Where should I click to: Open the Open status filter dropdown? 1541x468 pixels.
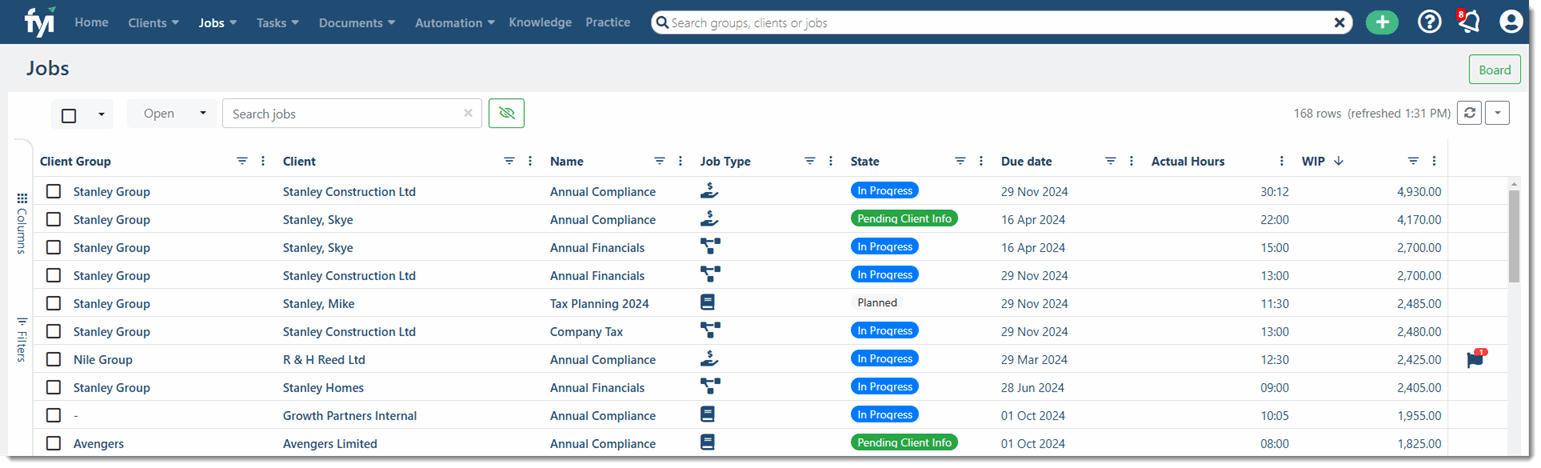(x=173, y=113)
